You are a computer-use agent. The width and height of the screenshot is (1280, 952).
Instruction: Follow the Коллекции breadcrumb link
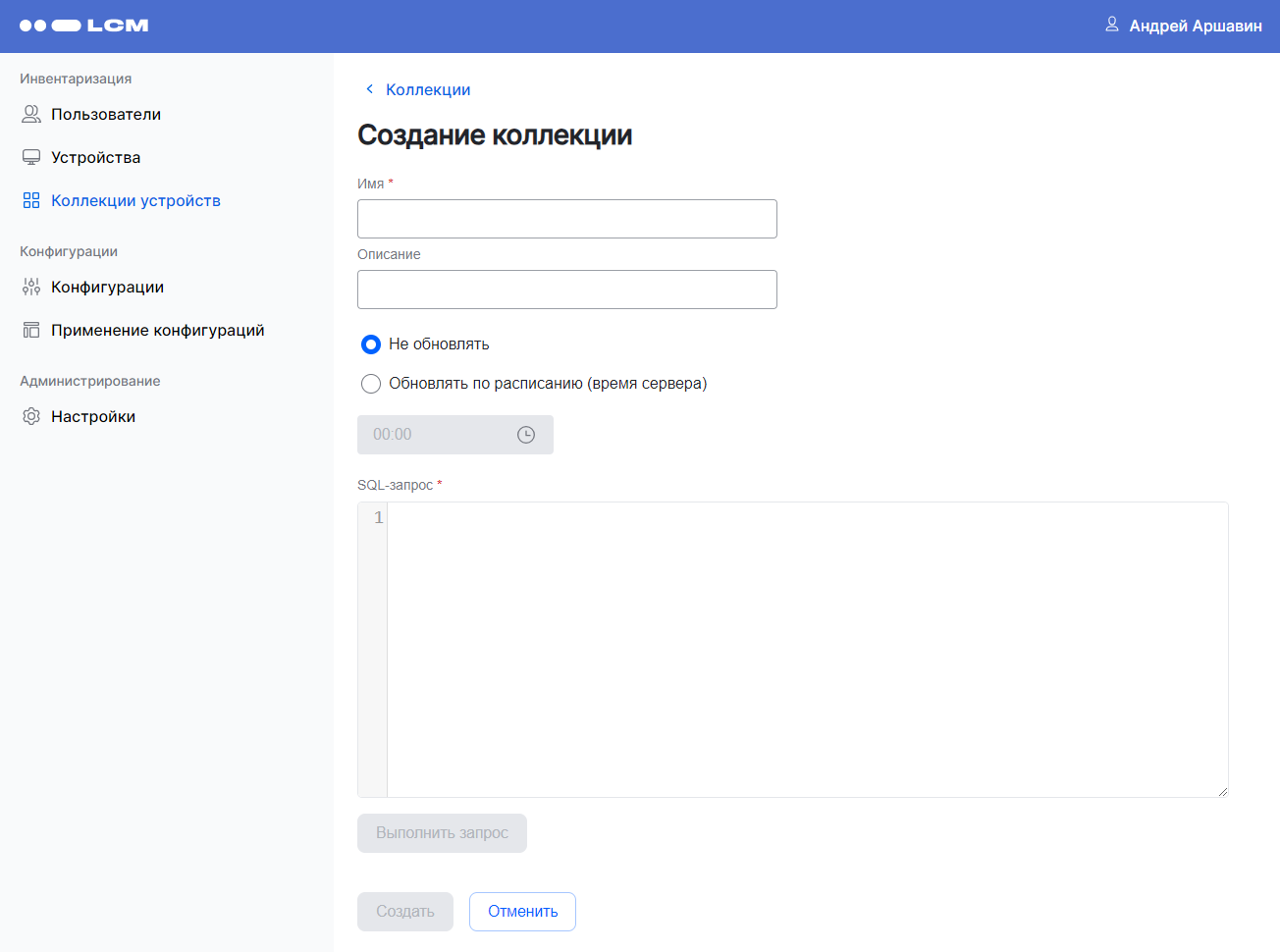[428, 89]
